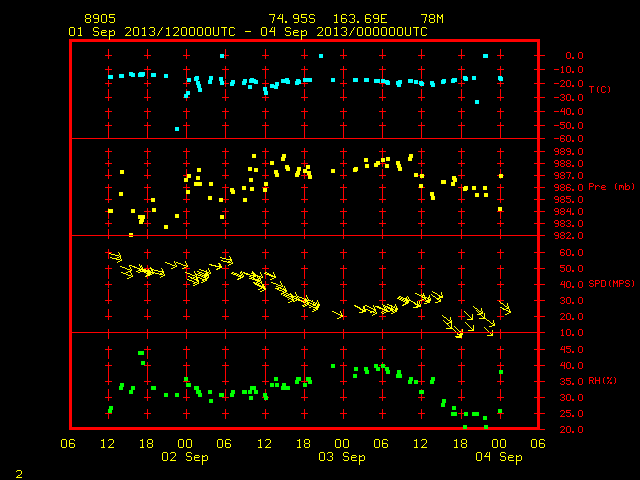Click the 989.0 pressure tick value

[x=568, y=151]
